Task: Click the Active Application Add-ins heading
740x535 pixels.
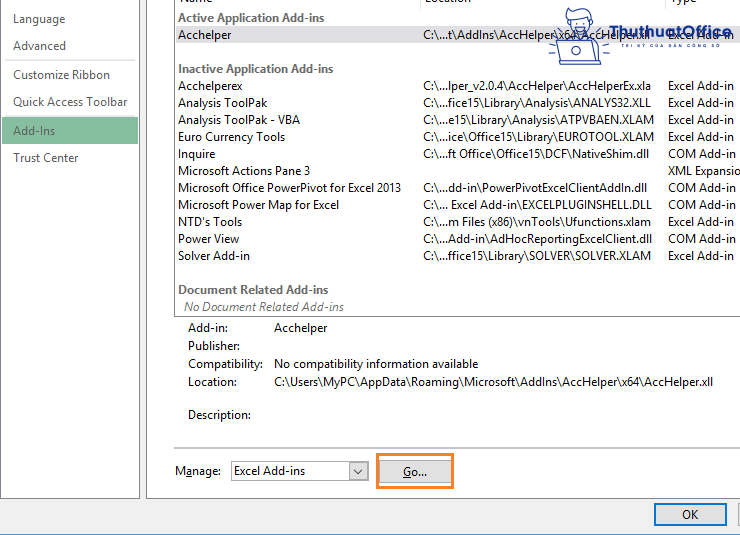Action: point(251,18)
